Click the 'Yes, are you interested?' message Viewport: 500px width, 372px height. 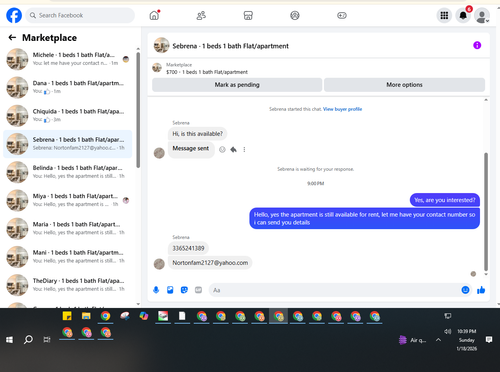point(445,200)
